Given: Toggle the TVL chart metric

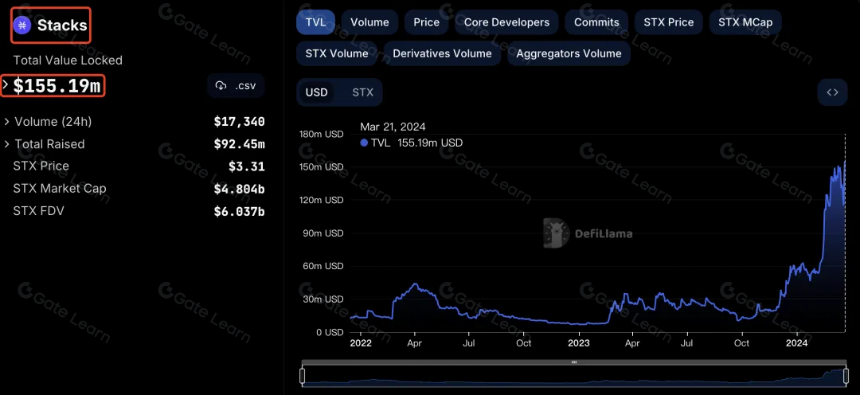Looking at the screenshot, I should click(x=315, y=22).
